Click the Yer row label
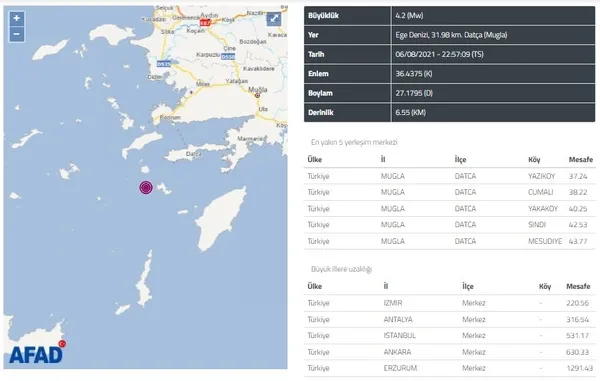600x381 pixels. [313, 35]
